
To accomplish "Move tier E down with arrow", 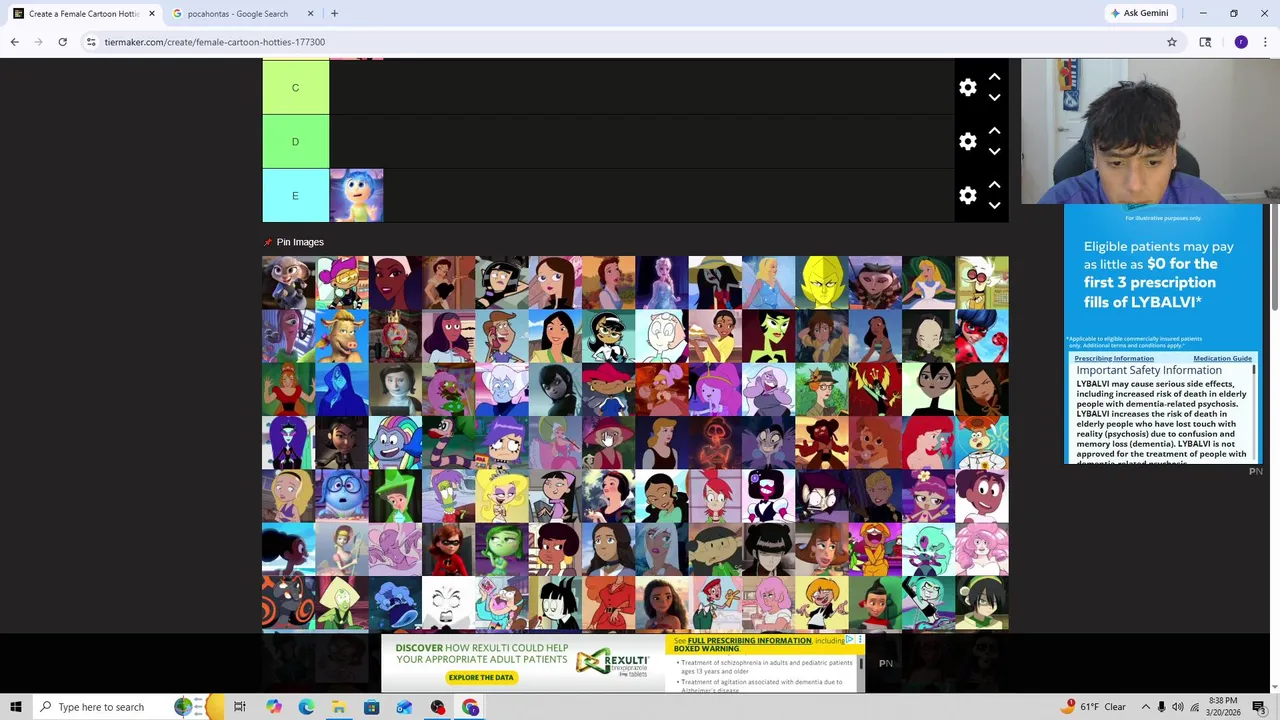I will click(x=994, y=206).
